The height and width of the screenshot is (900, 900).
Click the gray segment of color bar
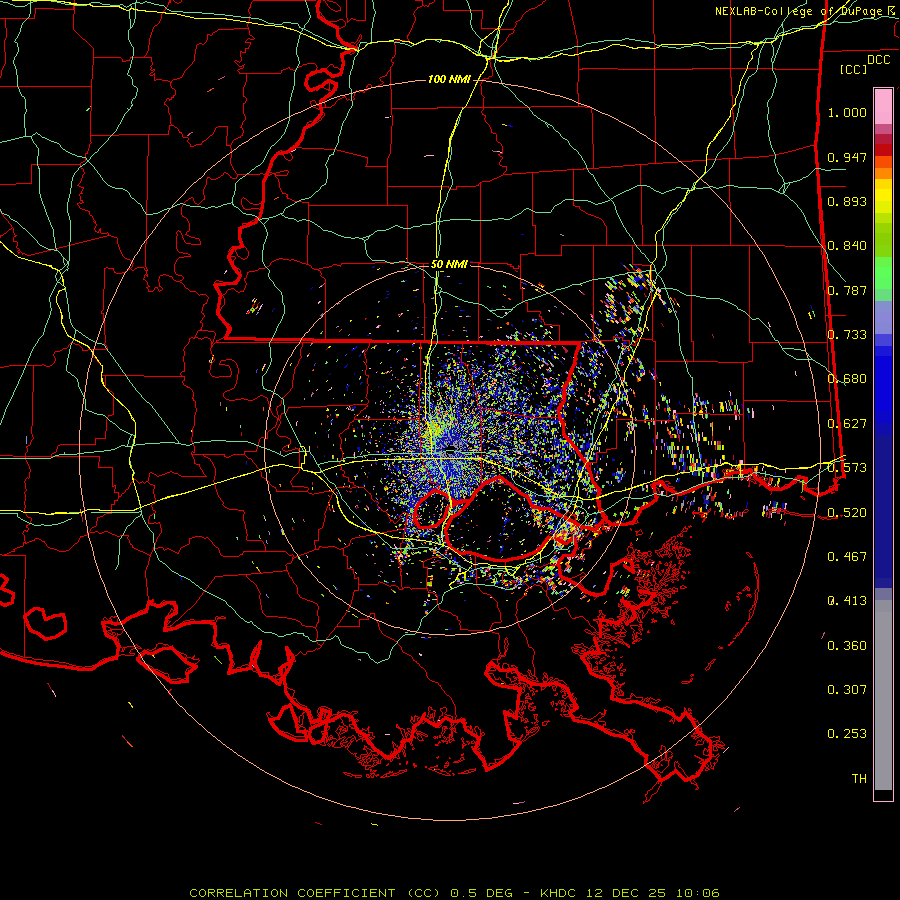point(883,695)
